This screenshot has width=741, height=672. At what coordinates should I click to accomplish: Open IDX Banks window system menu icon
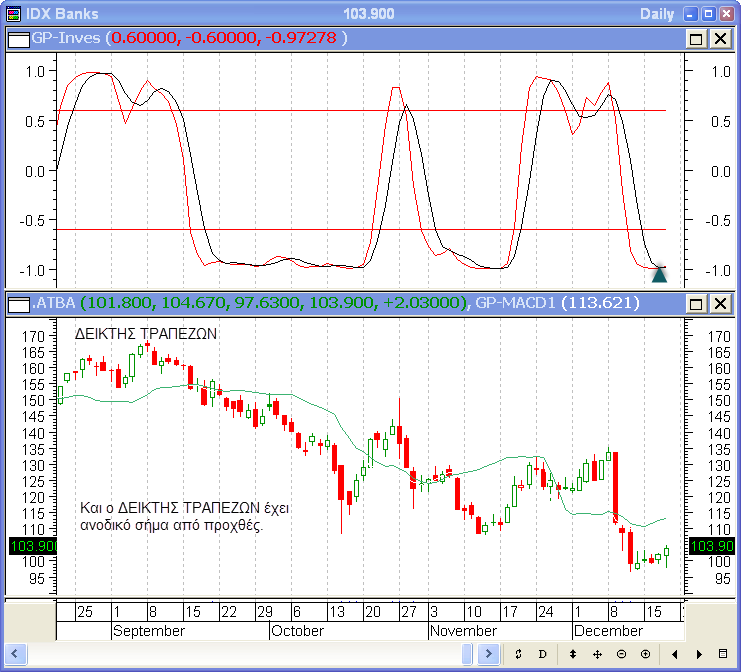pyautogui.click(x=13, y=13)
